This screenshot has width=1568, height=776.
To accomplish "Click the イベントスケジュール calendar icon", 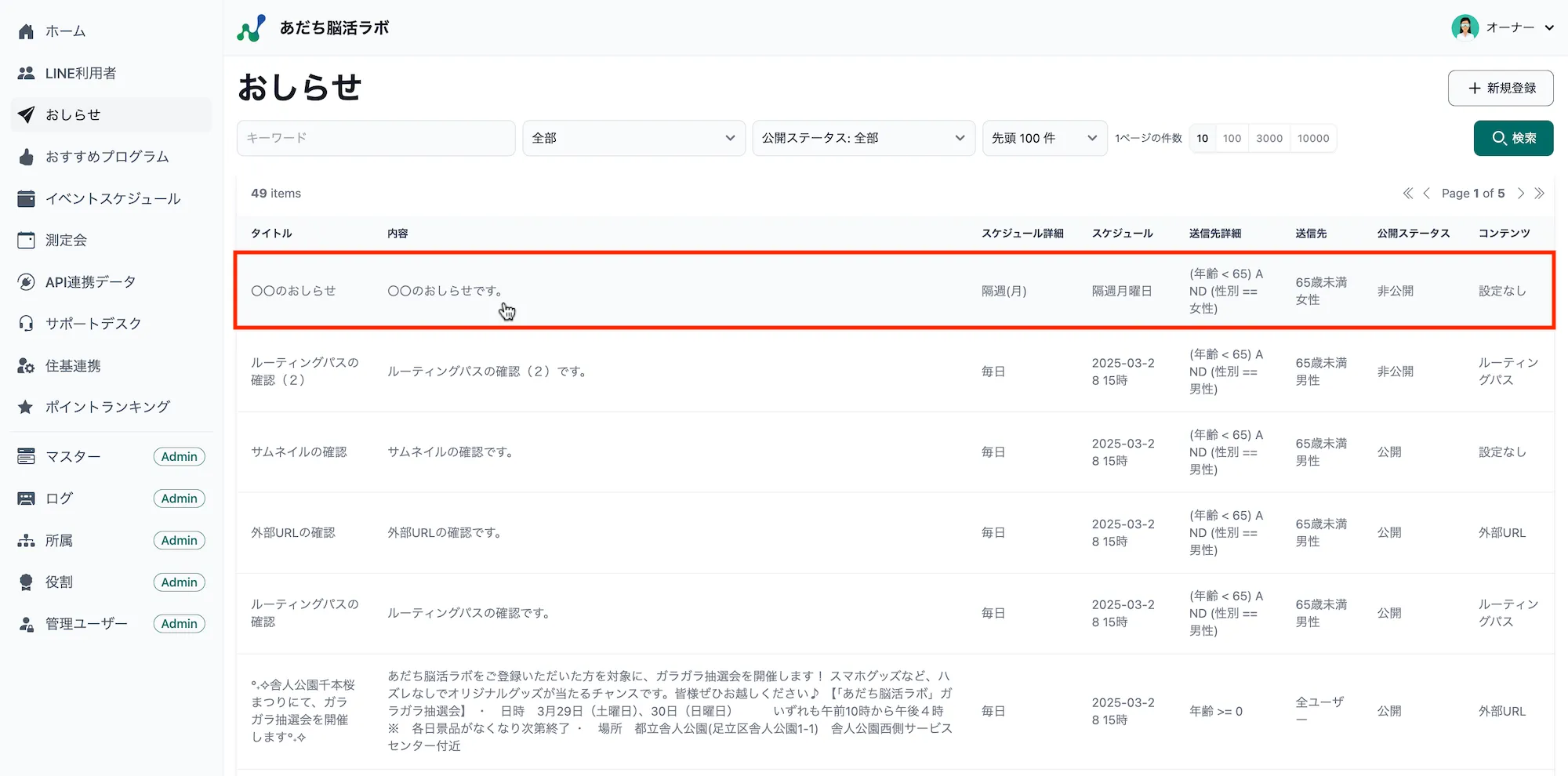I will point(26,198).
